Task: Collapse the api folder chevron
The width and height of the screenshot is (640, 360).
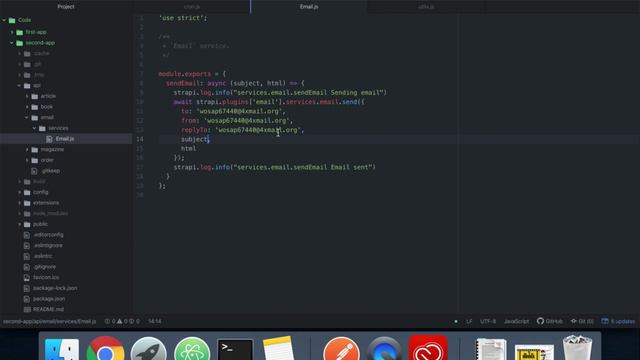Action: tap(19, 86)
